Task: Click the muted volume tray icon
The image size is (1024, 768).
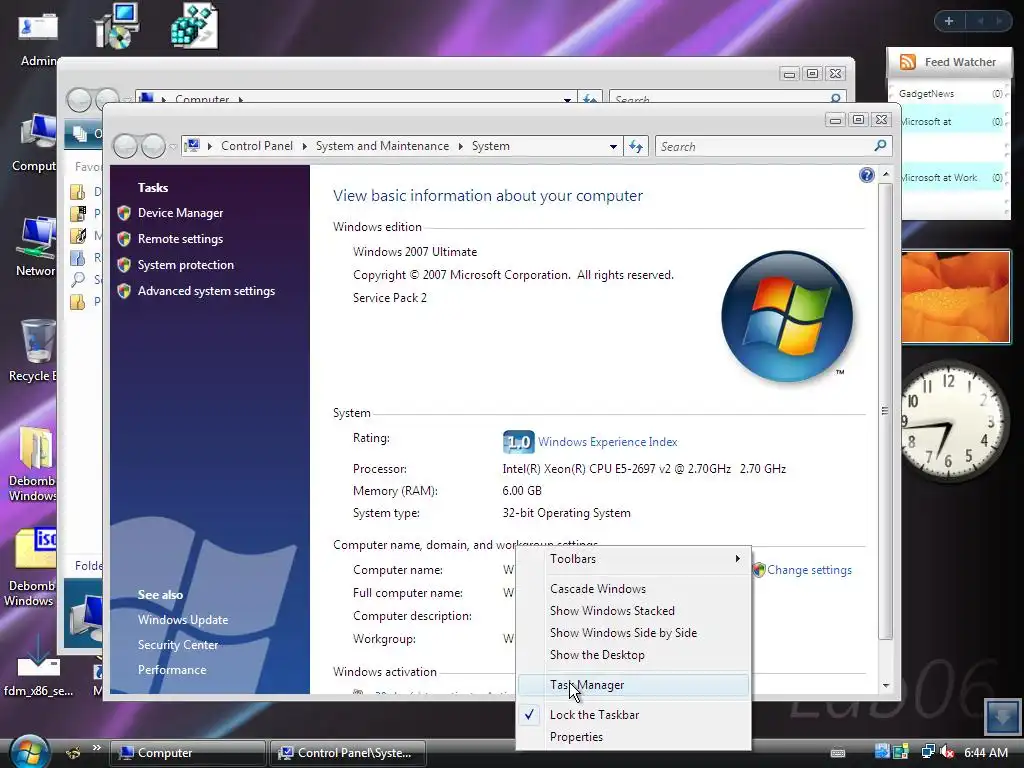Action: point(948,752)
